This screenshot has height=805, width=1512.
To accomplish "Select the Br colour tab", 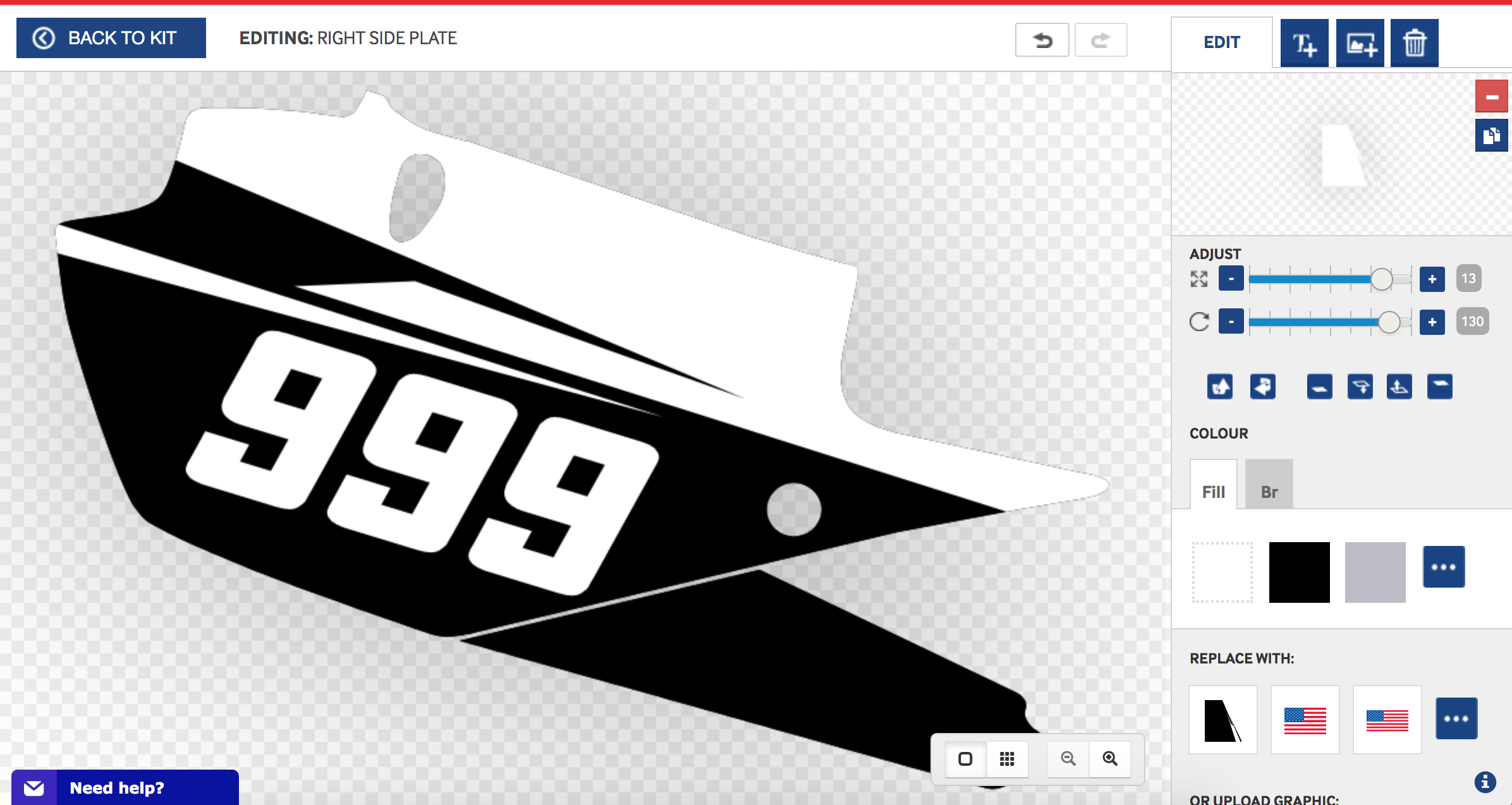I will click(x=1269, y=491).
